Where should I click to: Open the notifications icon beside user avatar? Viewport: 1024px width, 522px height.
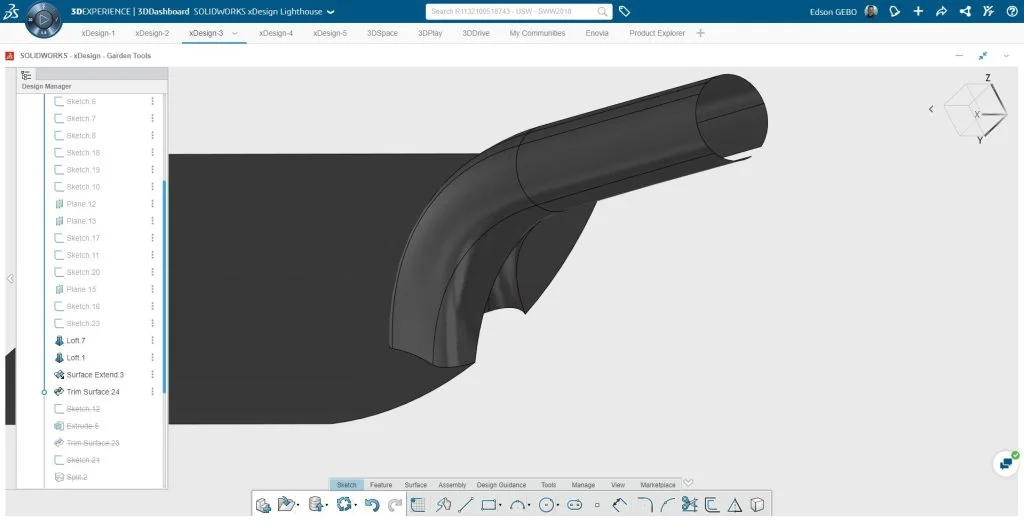pyautogui.click(x=894, y=12)
